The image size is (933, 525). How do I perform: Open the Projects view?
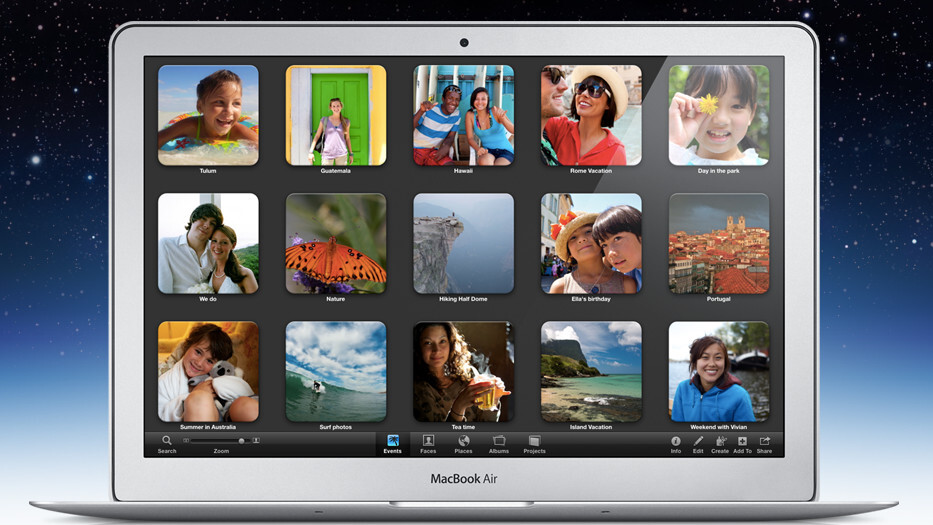tap(535, 441)
